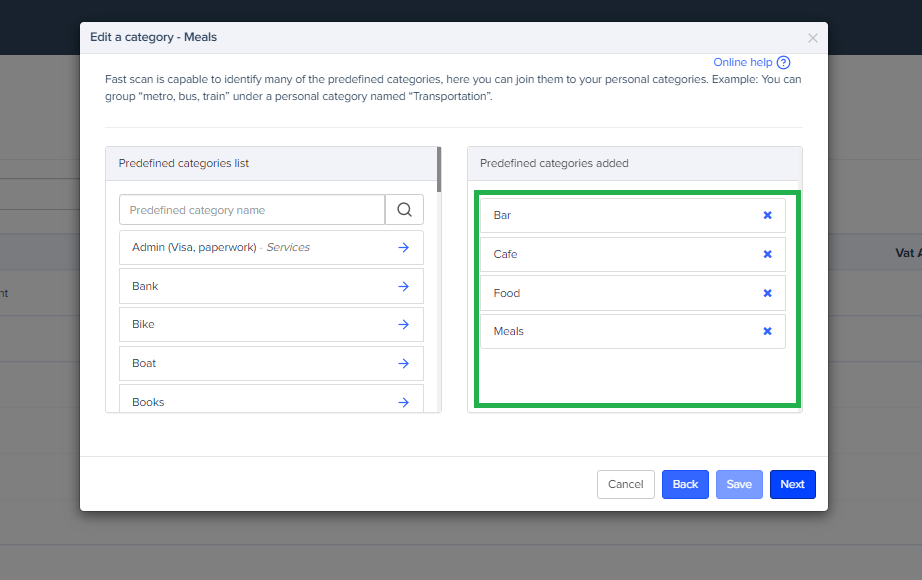Remove Meals from added categories
922x580 pixels.
click(767, 331)
